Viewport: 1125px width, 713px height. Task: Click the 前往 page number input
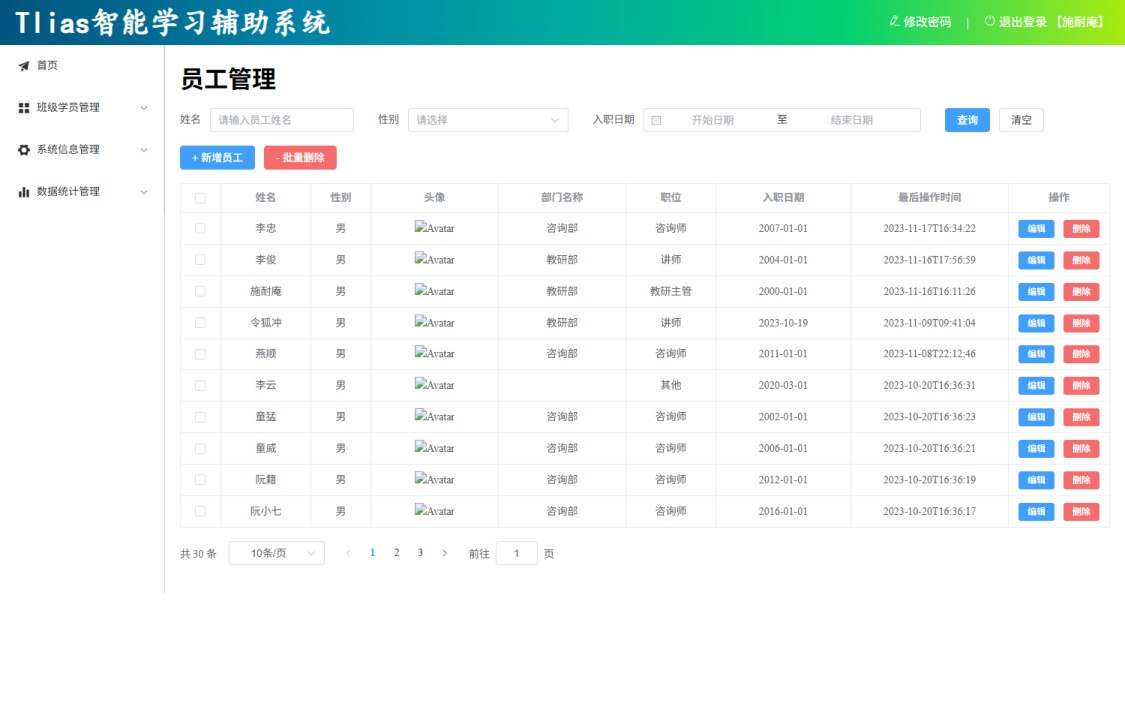517,553
